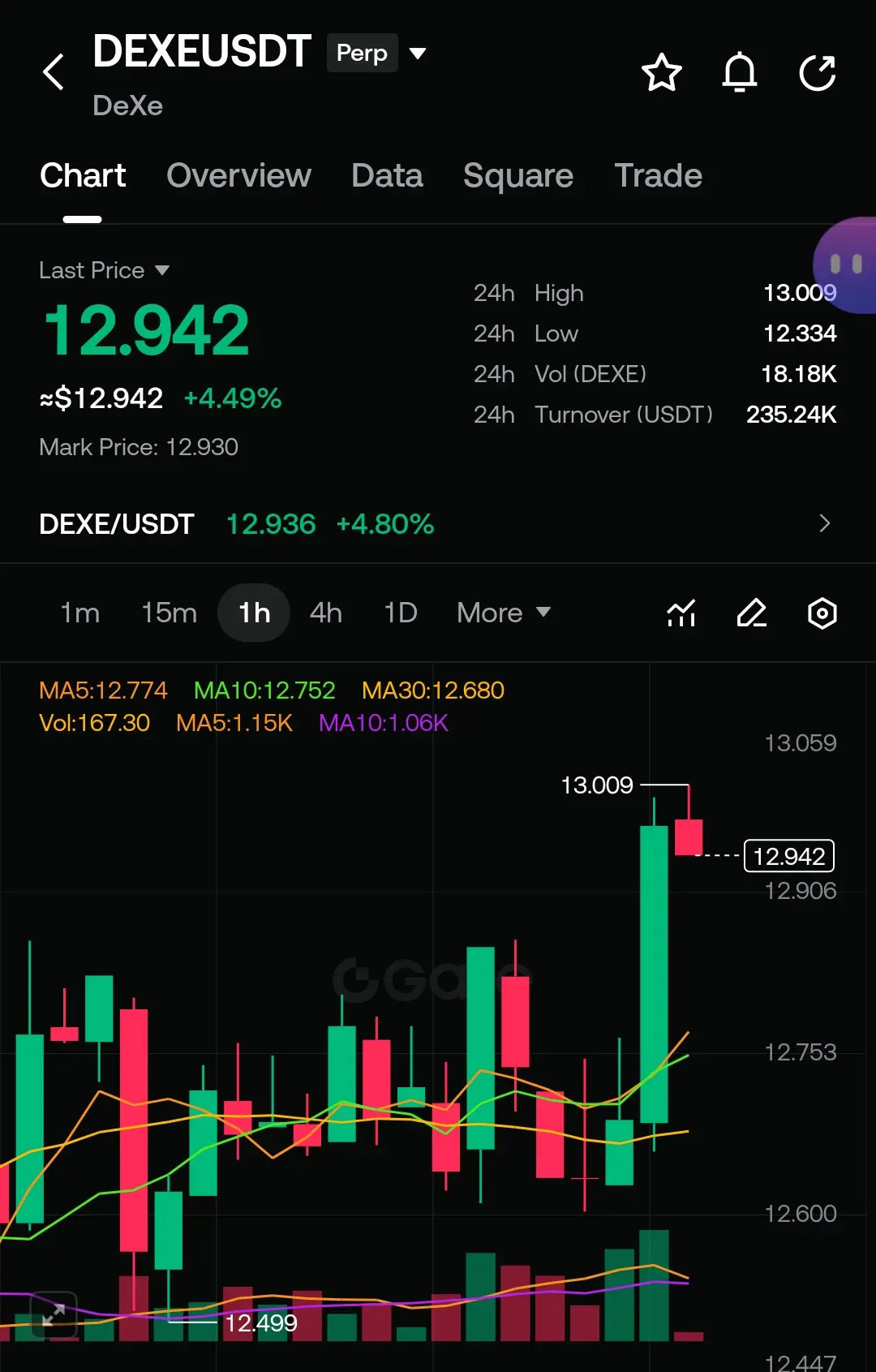Open price alert bell icon

pyautogui.click(x=740, y=73)
